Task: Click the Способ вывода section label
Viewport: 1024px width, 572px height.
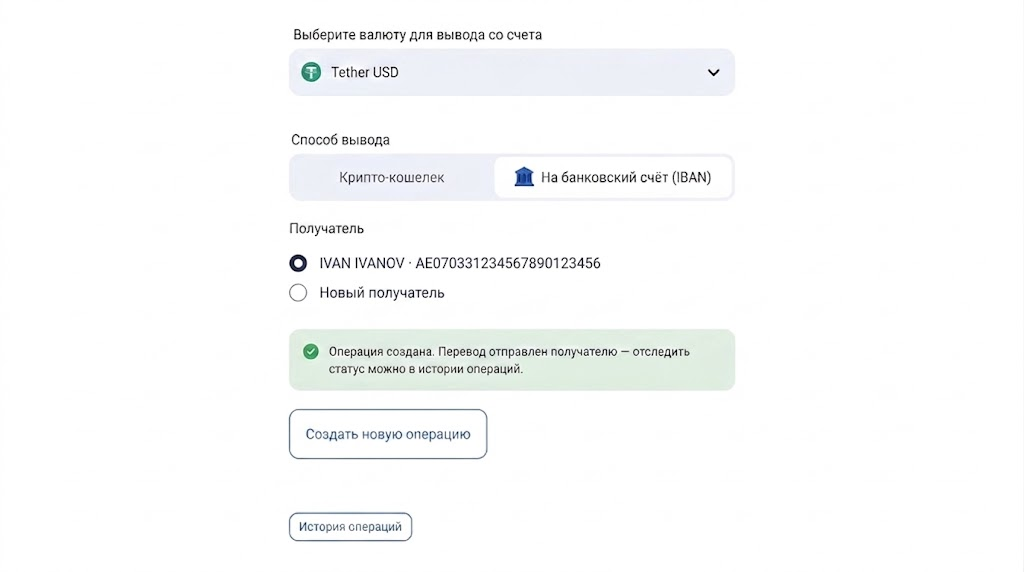Action: 340,140
